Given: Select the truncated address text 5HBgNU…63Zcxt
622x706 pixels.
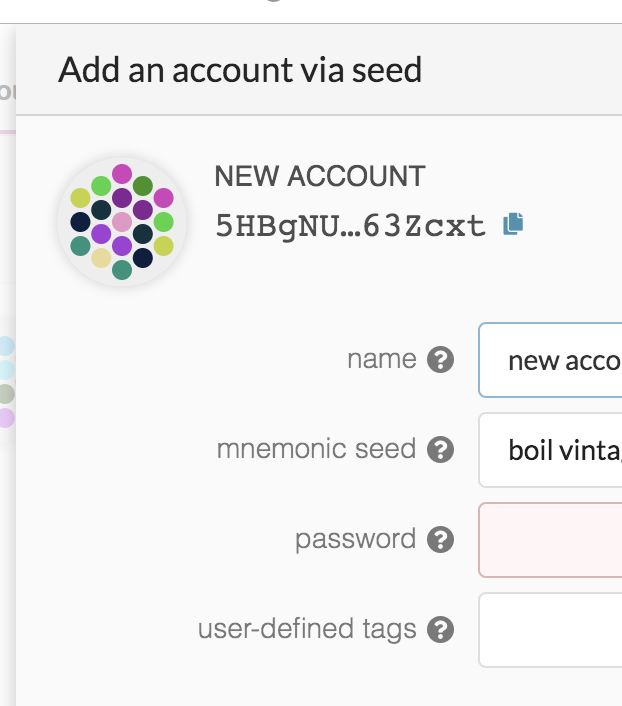Looking at the screenshot, I should (350, 226).
